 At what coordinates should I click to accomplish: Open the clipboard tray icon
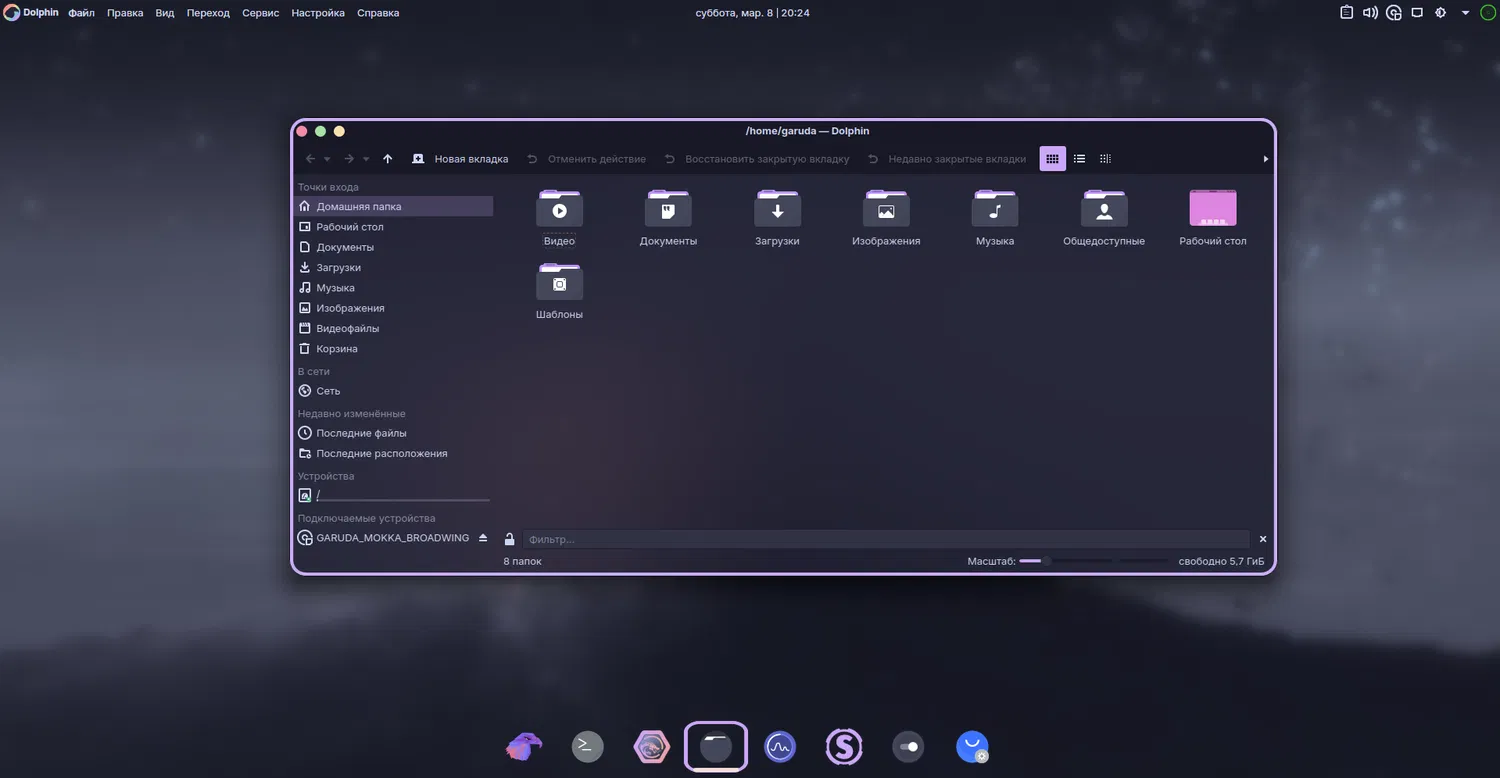pos(1346,13)
